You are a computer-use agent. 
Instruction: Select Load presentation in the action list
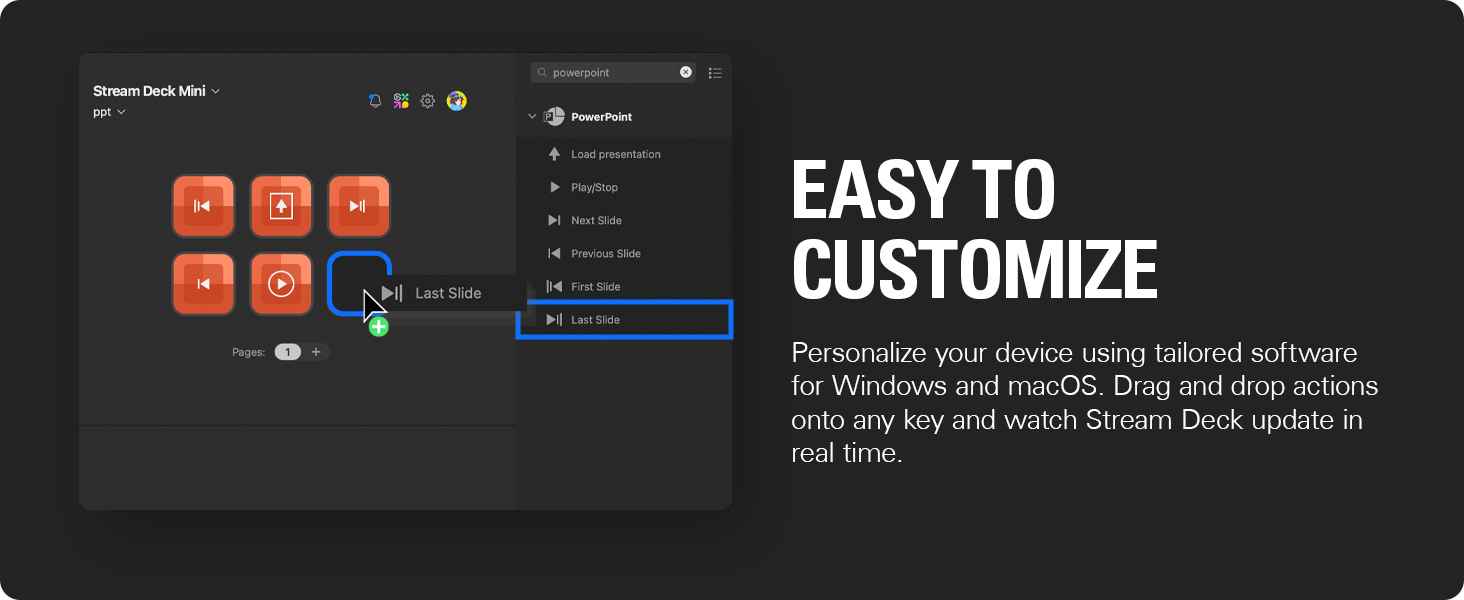pos(615,154)
